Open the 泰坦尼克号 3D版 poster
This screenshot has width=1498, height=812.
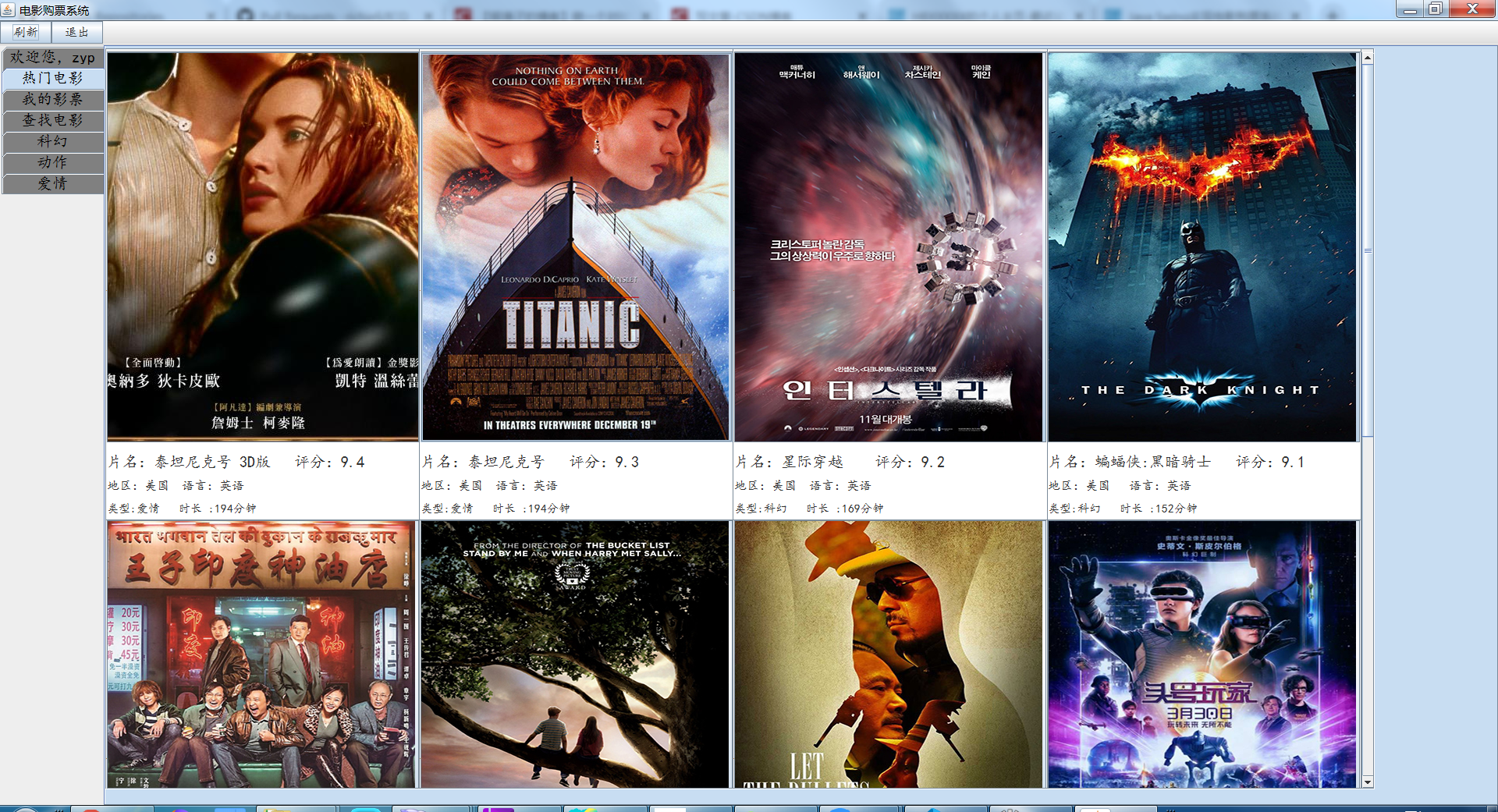(263, 246)
